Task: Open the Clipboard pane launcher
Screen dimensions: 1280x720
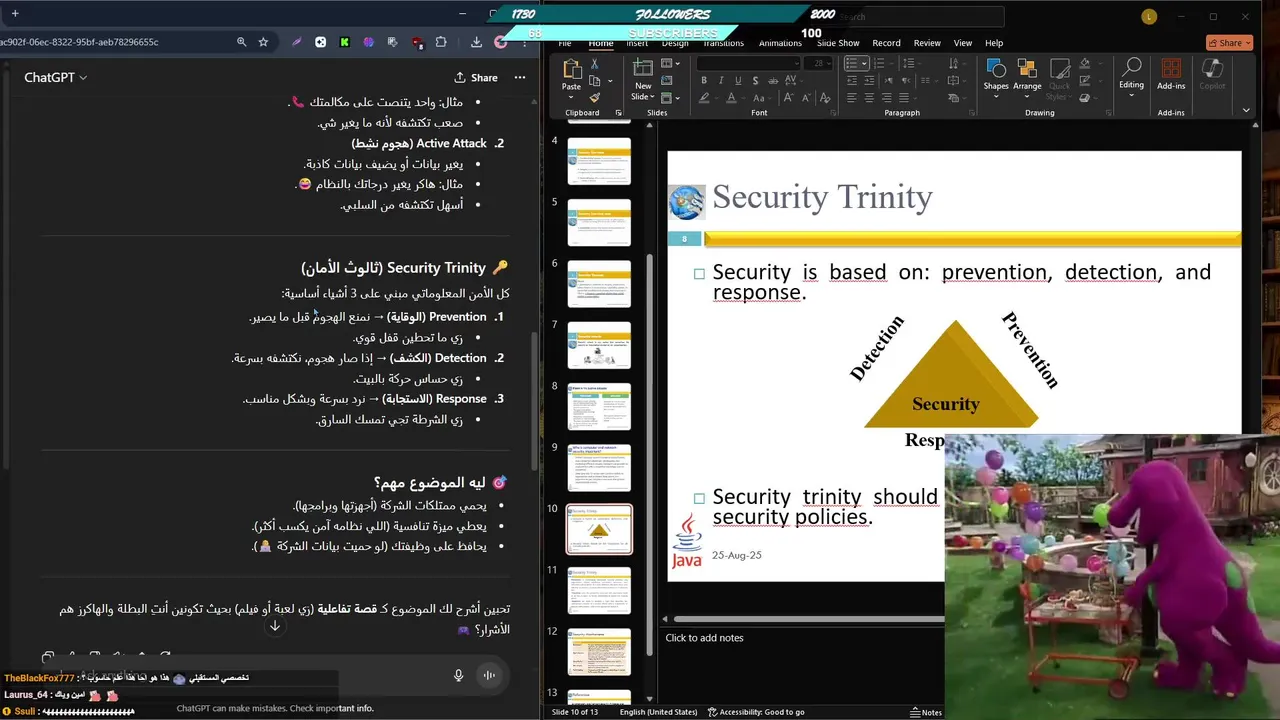Action: click(x=619, y=113)
